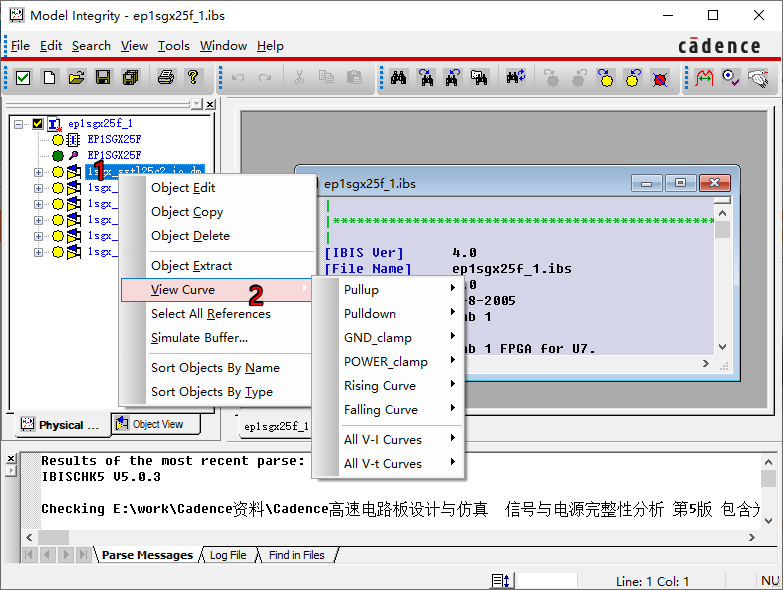Open help via yellow question mark icon
Image resolution: width=783 pixels, height=590 pixels.
[x=193, y=78]
